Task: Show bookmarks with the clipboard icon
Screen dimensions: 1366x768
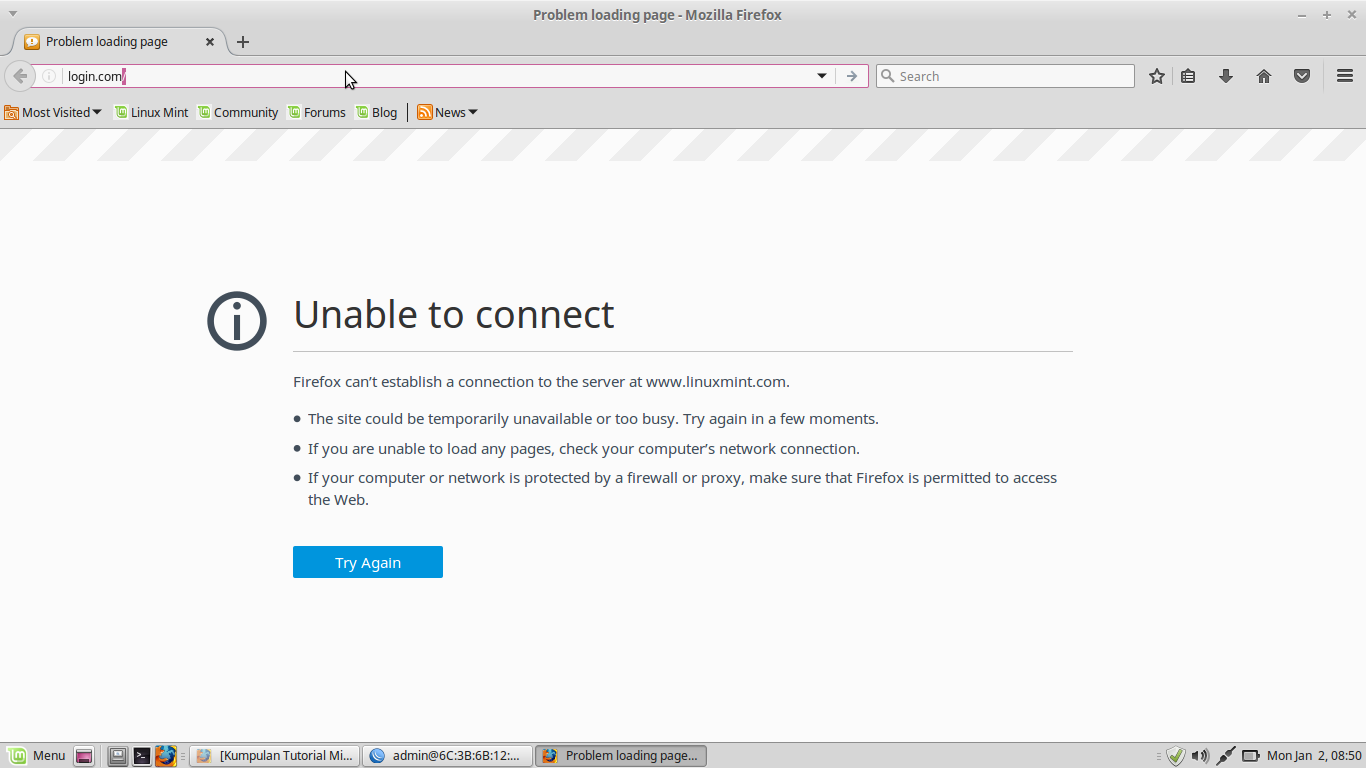Action: pyautogui.click(x=1188, y=75)
